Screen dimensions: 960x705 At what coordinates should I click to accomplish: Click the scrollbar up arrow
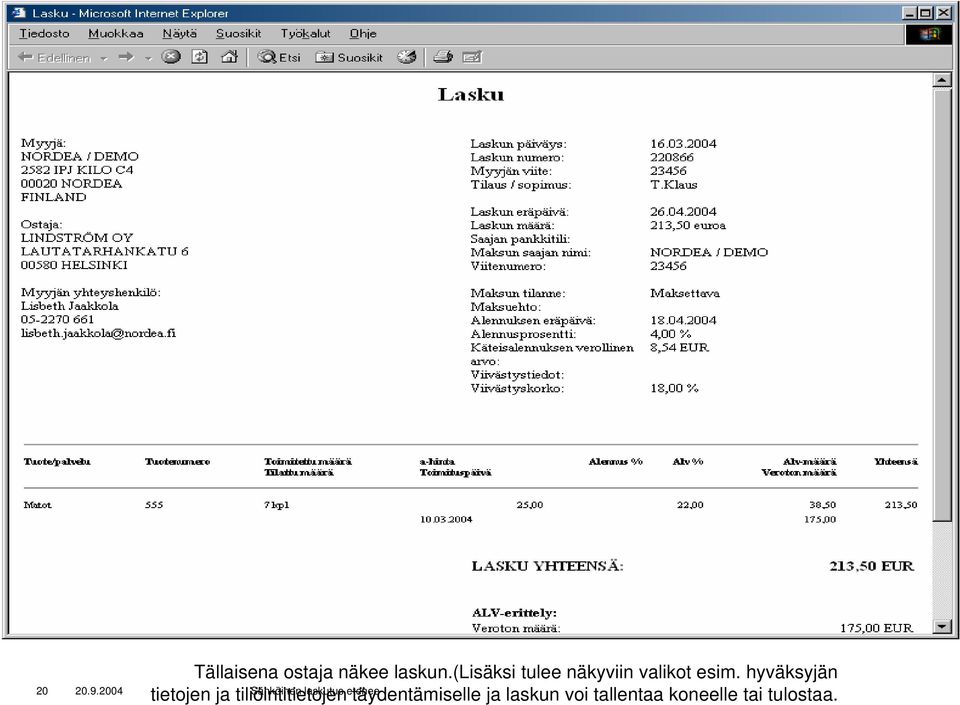point(942,80)
